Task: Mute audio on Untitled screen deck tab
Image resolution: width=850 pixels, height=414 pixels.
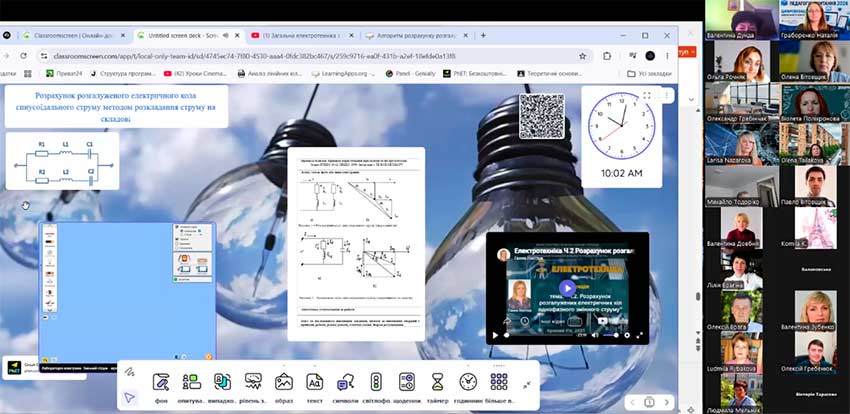Action: [224, 36]
